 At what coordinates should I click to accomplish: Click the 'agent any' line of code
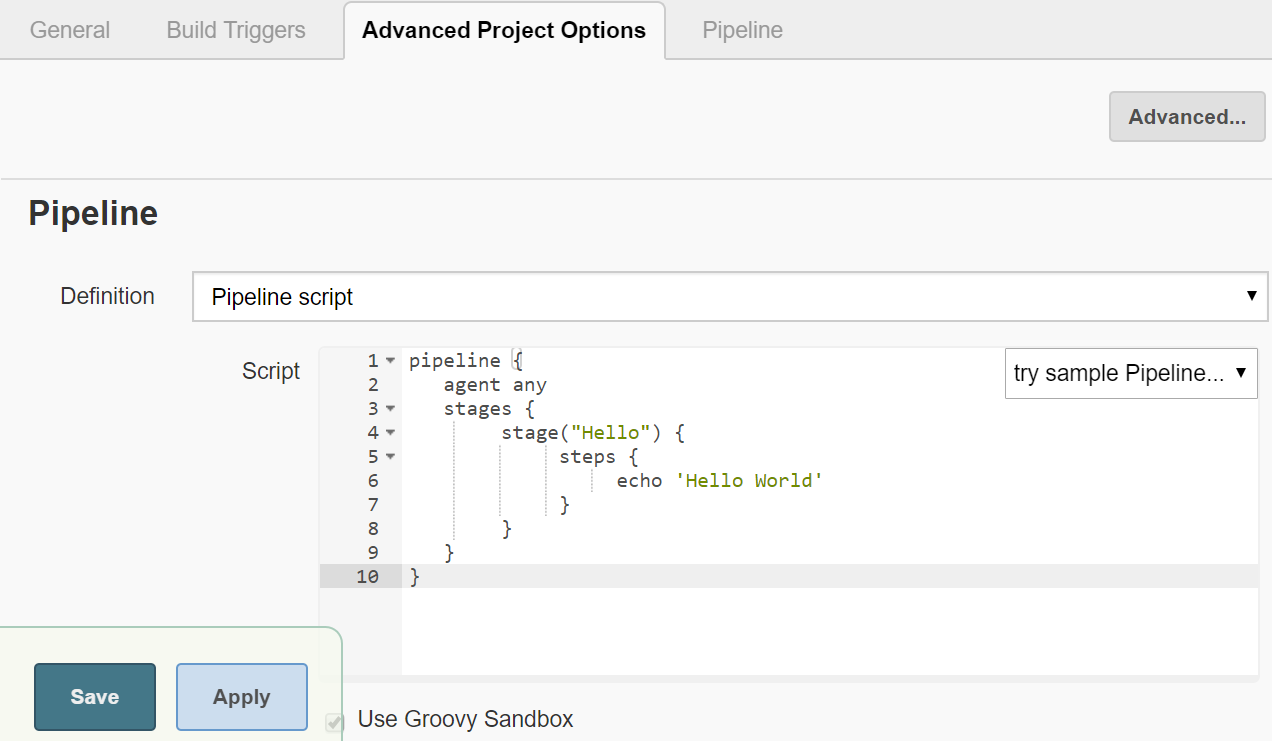click(495, 385)
